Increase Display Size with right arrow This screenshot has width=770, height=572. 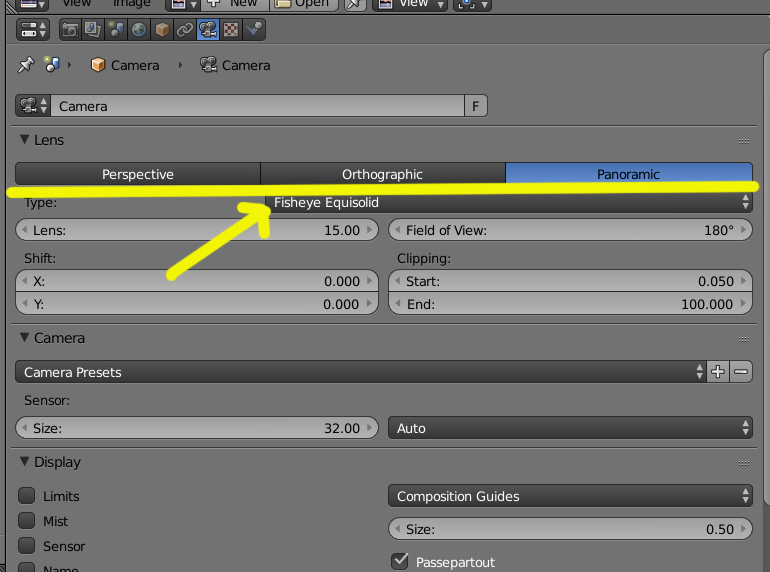click(x=743, y=529)
